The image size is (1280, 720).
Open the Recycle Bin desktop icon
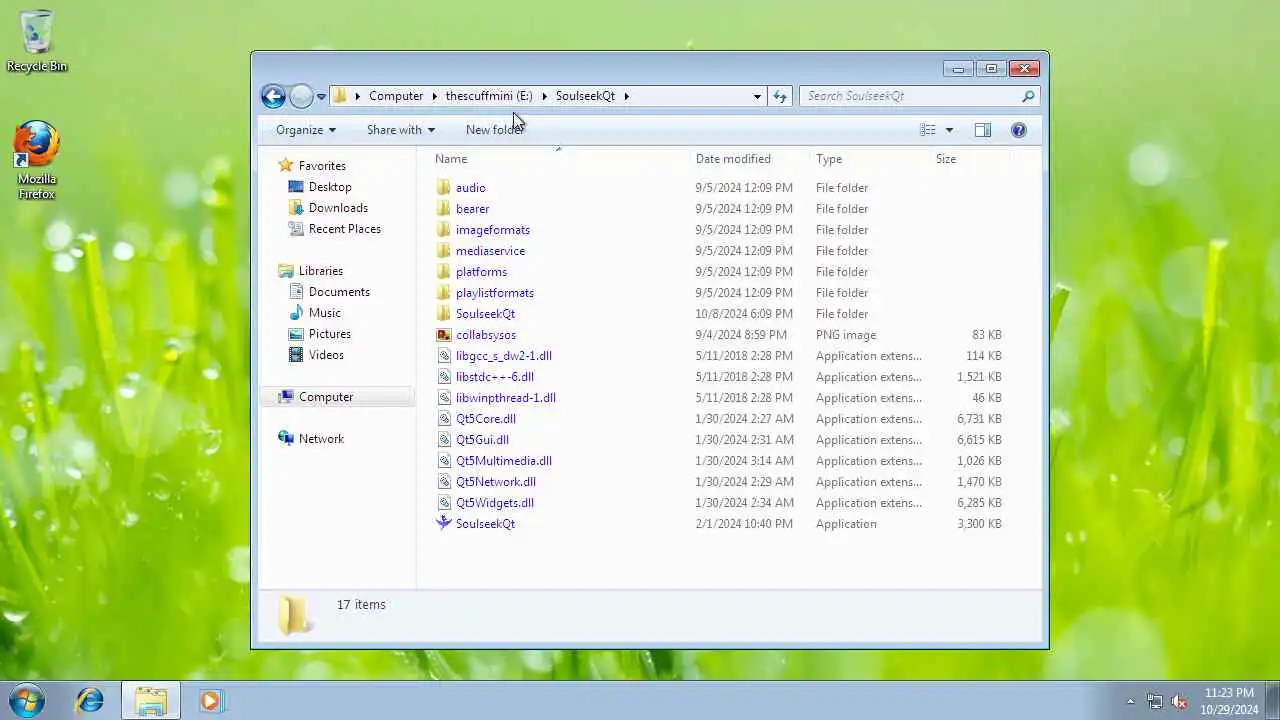(37, 41)
